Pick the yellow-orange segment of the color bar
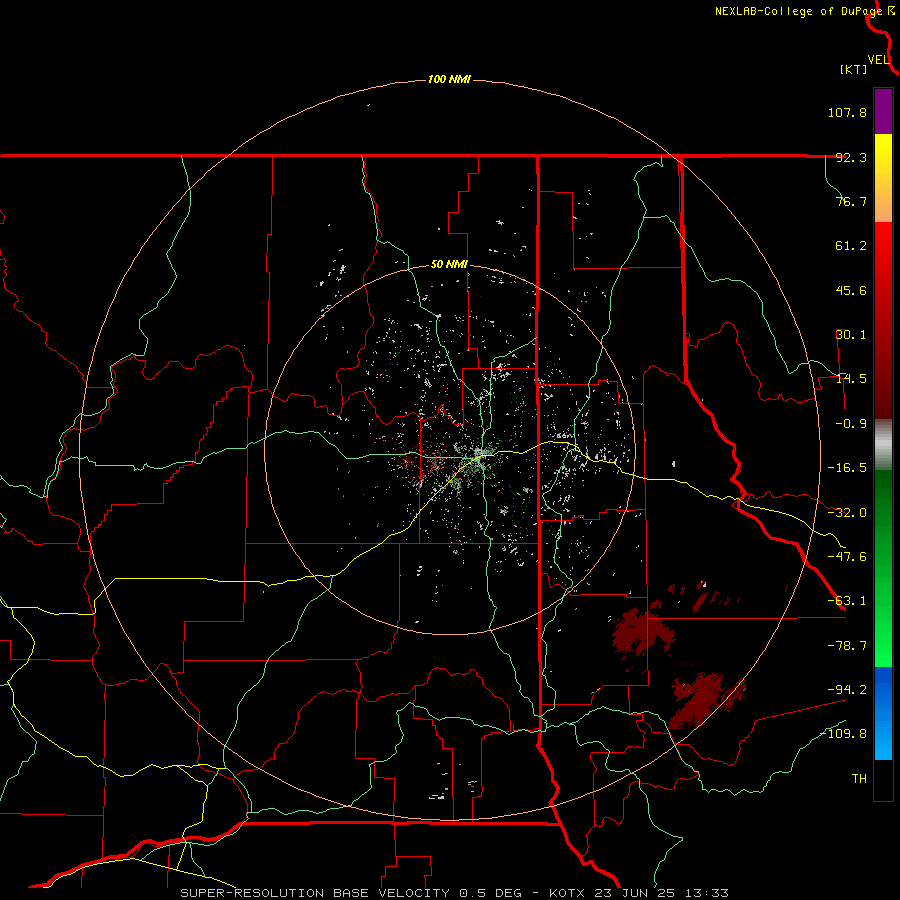The image size is (900, 900). 883,178
